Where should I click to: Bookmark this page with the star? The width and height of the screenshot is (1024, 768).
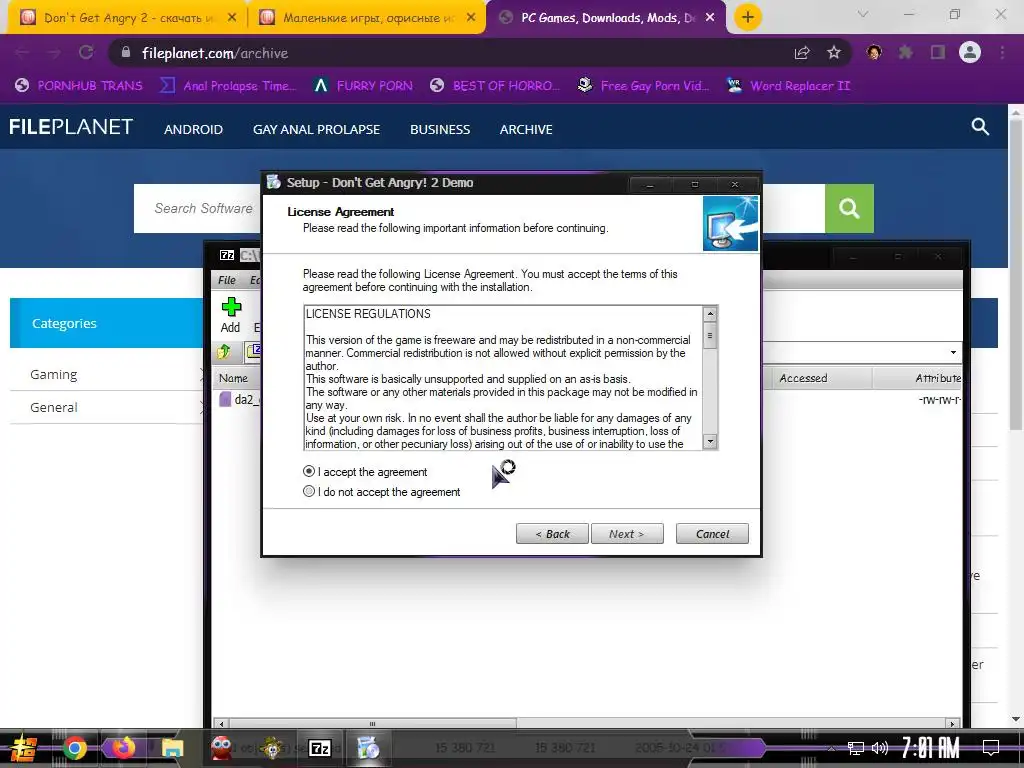pos(833,53)
